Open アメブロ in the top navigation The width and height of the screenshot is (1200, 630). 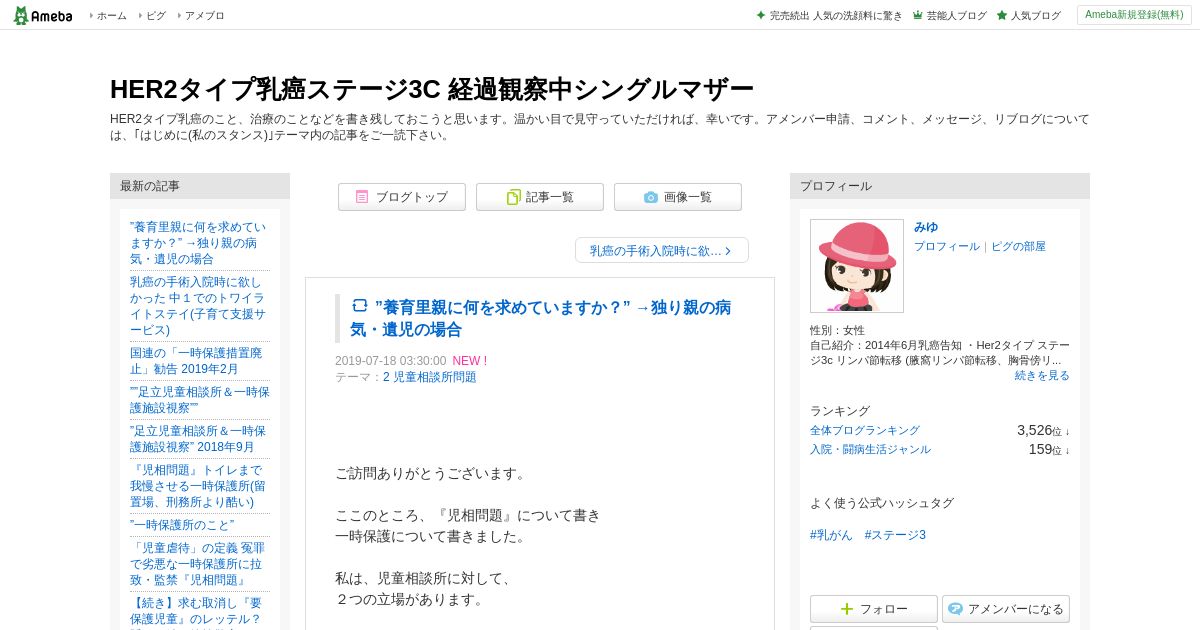click(204, 15)
